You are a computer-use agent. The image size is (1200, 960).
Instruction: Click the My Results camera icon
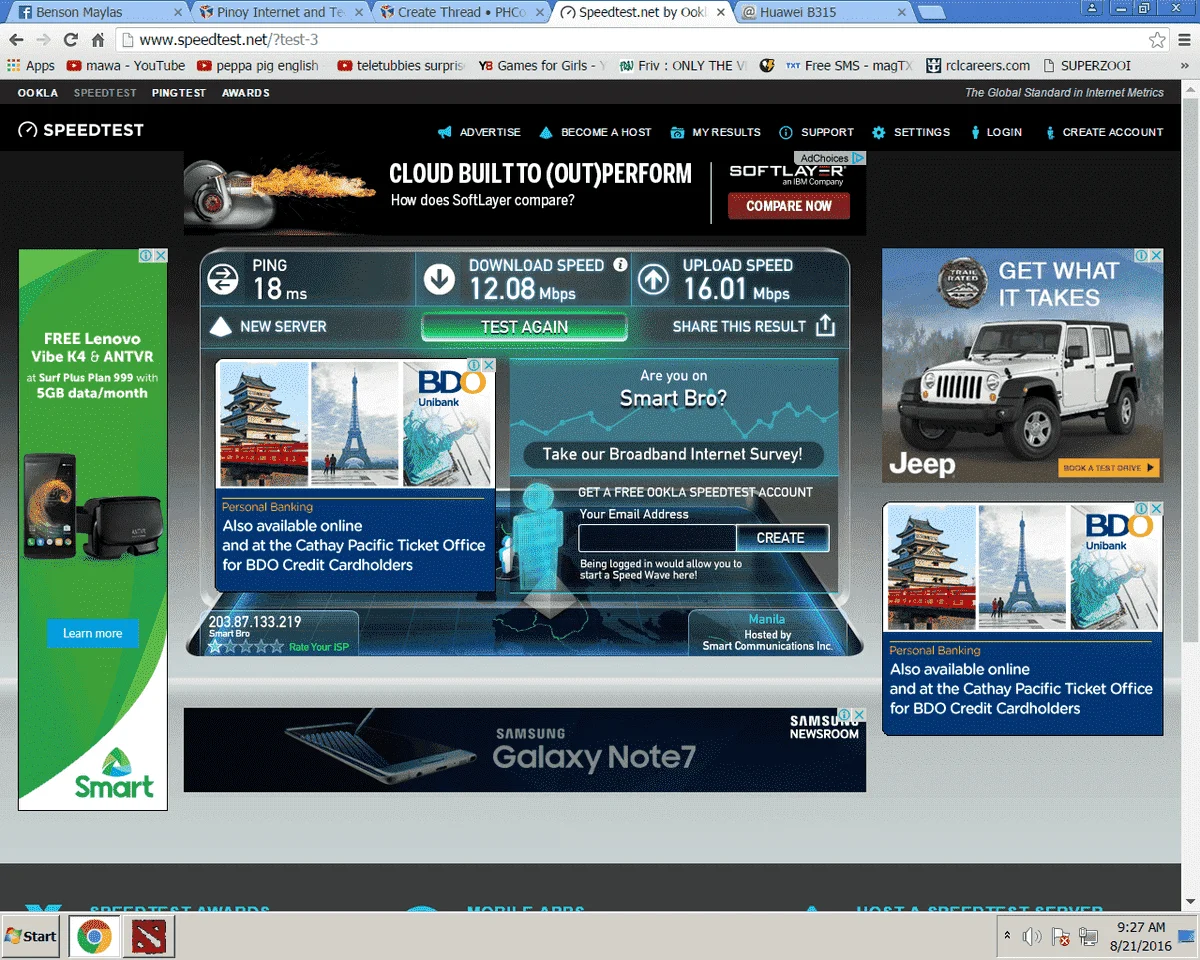point(678,132)
